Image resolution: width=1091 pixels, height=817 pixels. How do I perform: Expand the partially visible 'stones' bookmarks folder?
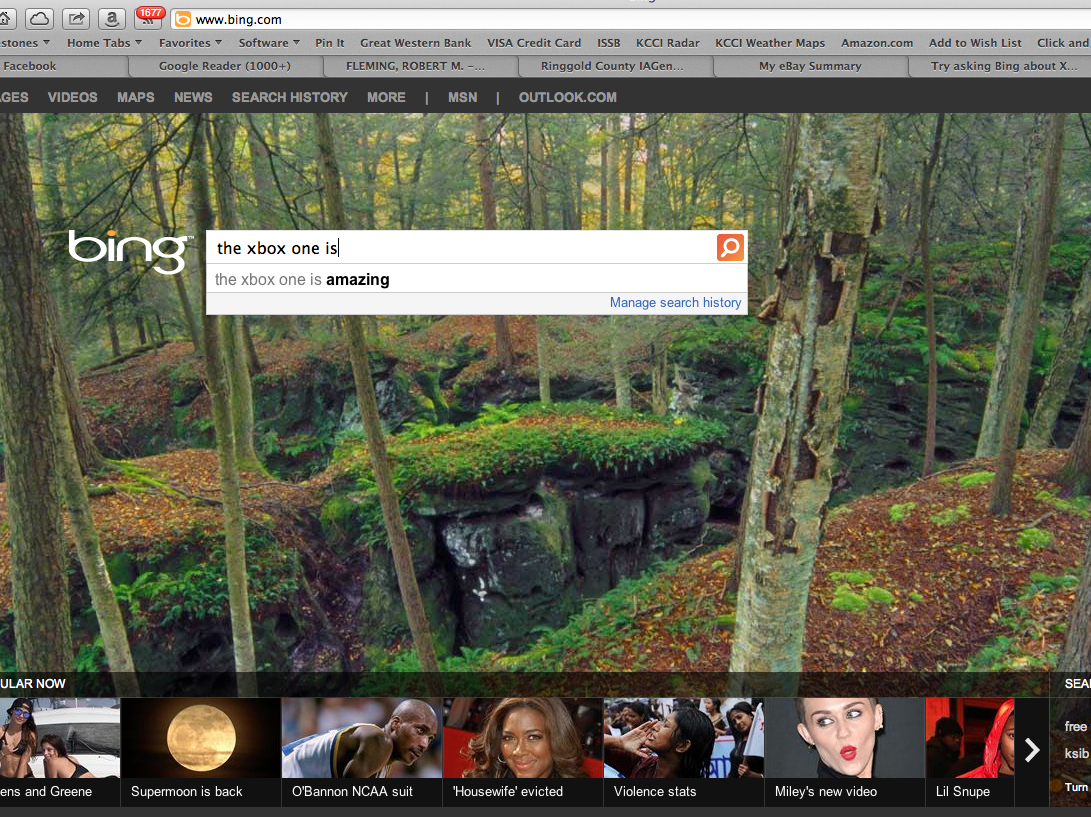click(x=24, y=42)
